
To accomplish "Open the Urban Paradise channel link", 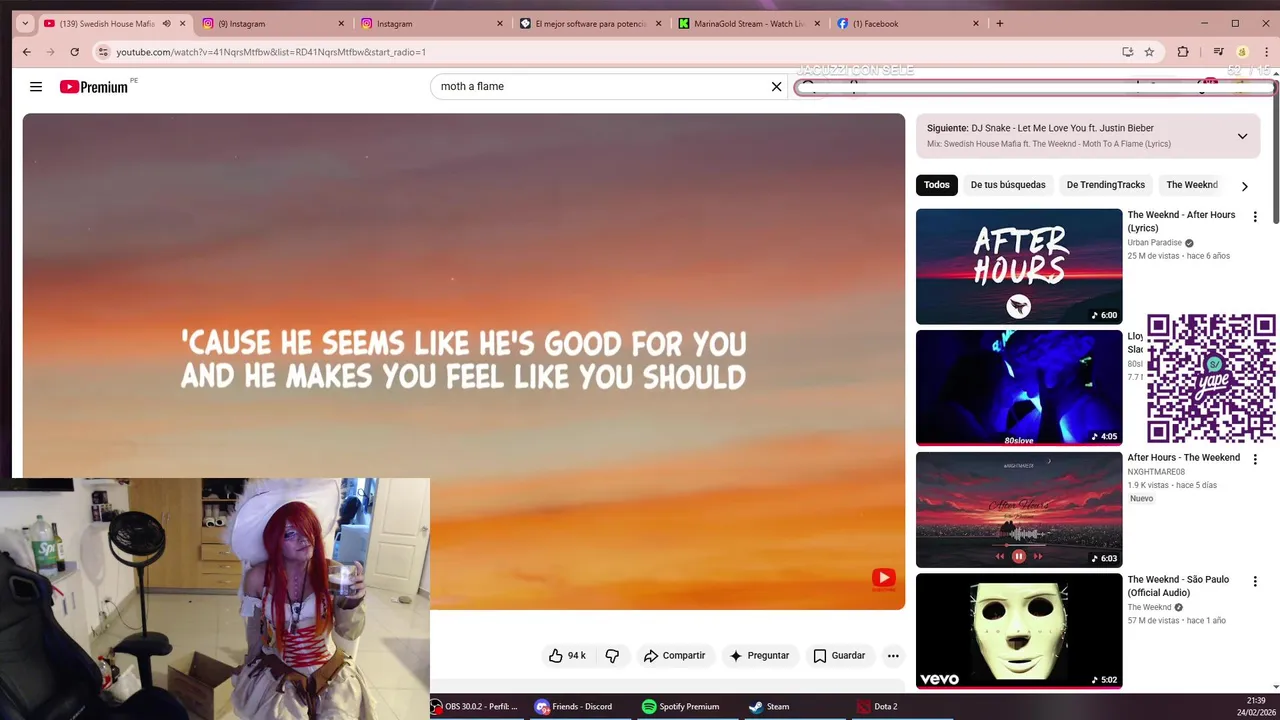I will [1154, 243].
